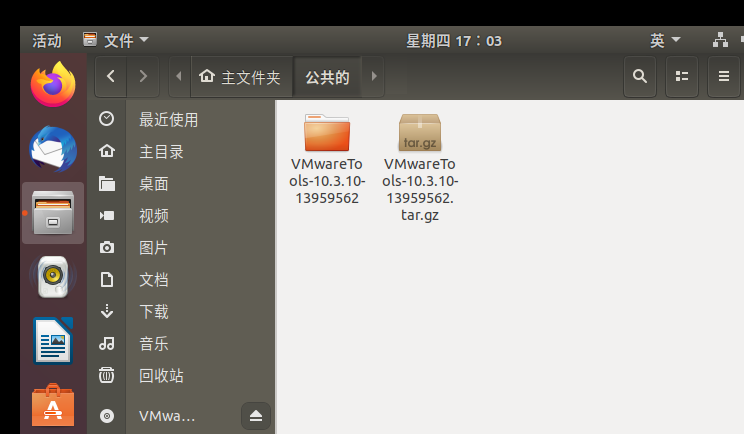Expand path bar with right triangle

(x=374, y=76)
